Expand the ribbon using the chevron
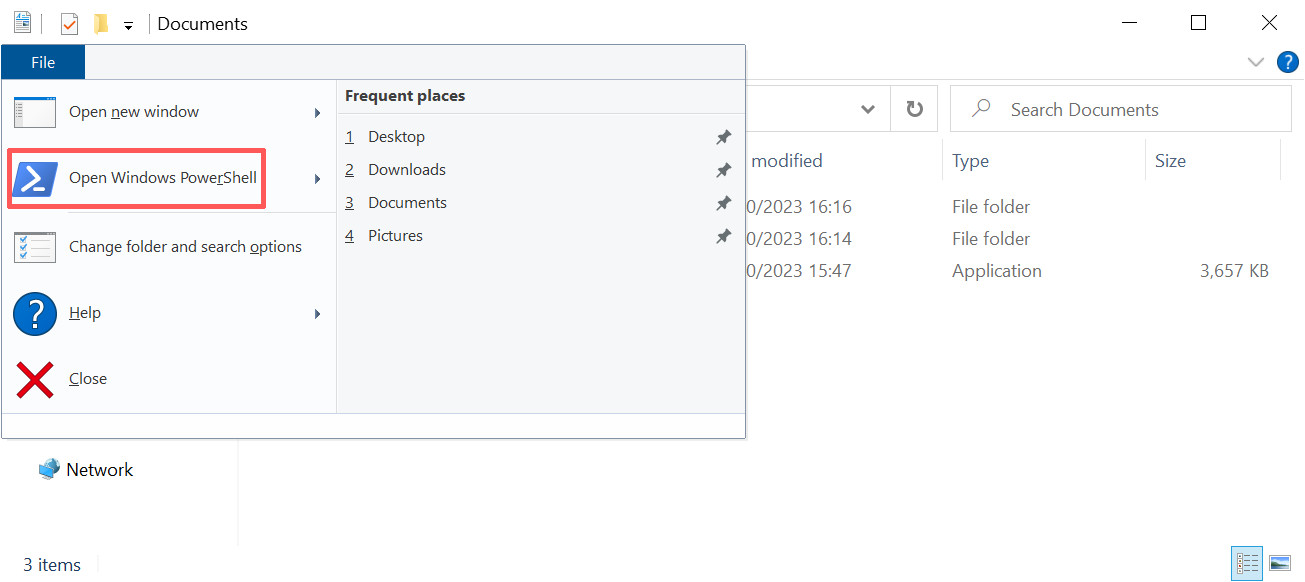This screenshot has height=582, width=1305. click(x=1256, y=62)
